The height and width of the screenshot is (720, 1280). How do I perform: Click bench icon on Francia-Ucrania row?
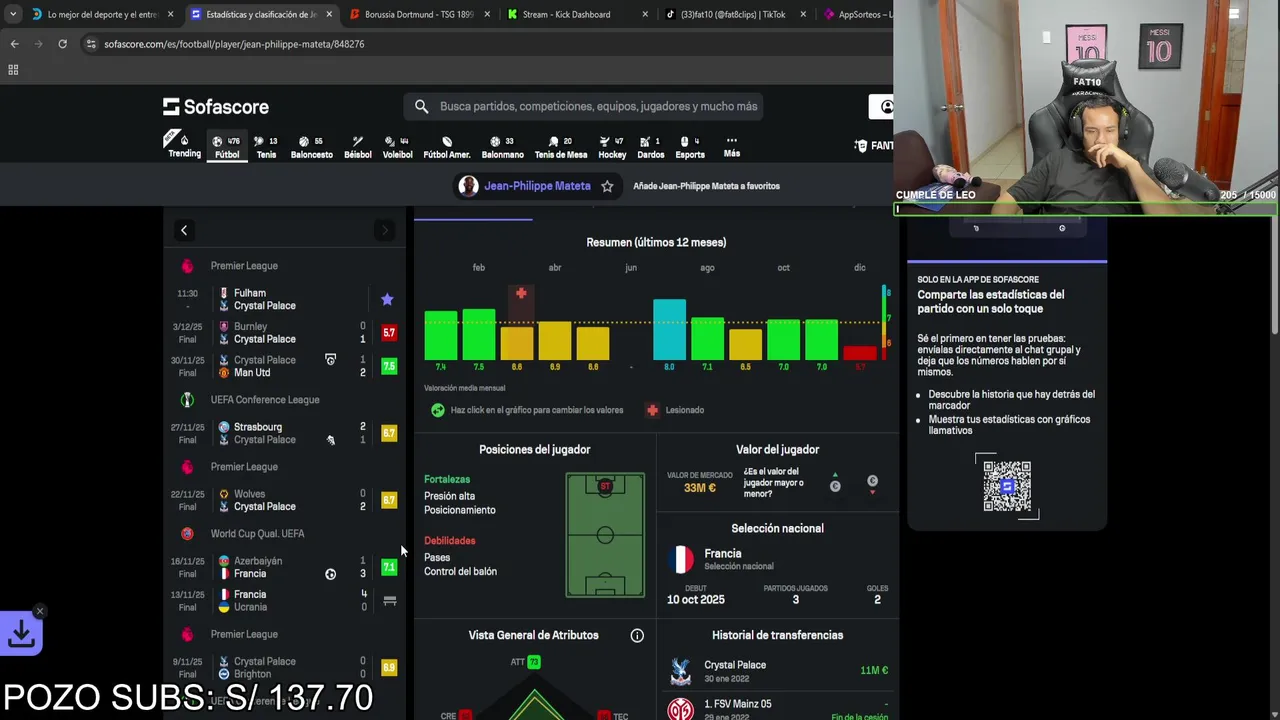tap(390, 601)
